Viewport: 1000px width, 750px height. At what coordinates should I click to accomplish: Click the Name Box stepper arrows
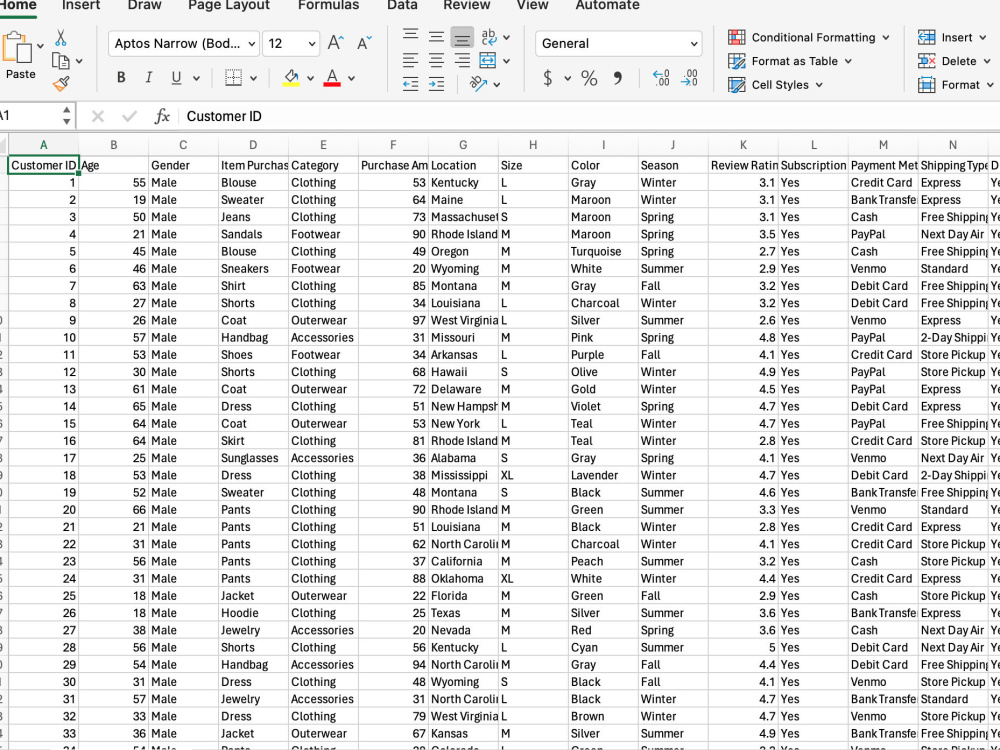click(66, 116)
